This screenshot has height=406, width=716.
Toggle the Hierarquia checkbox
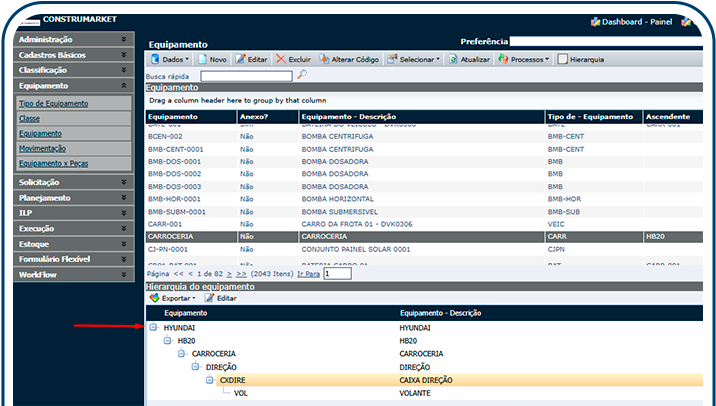(563, 59)
